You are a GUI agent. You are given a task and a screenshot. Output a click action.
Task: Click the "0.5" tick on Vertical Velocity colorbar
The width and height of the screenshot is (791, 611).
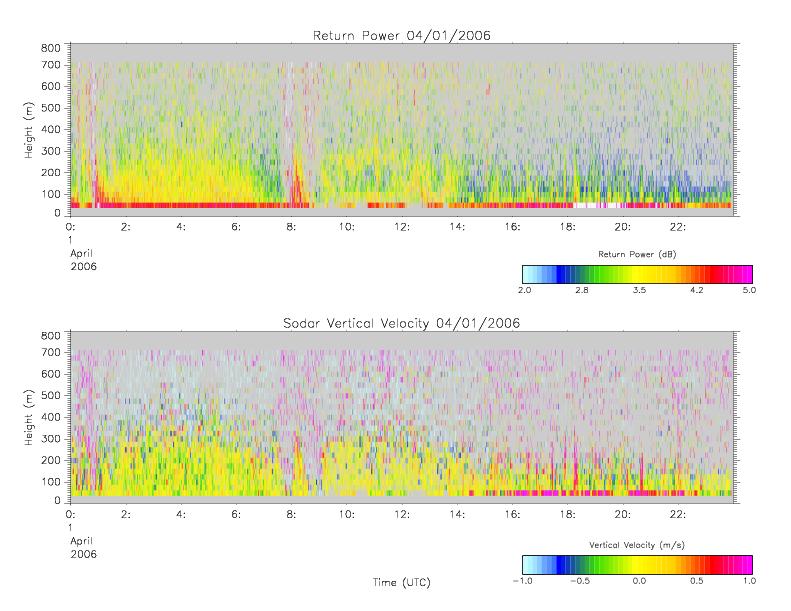pos(697,581)
